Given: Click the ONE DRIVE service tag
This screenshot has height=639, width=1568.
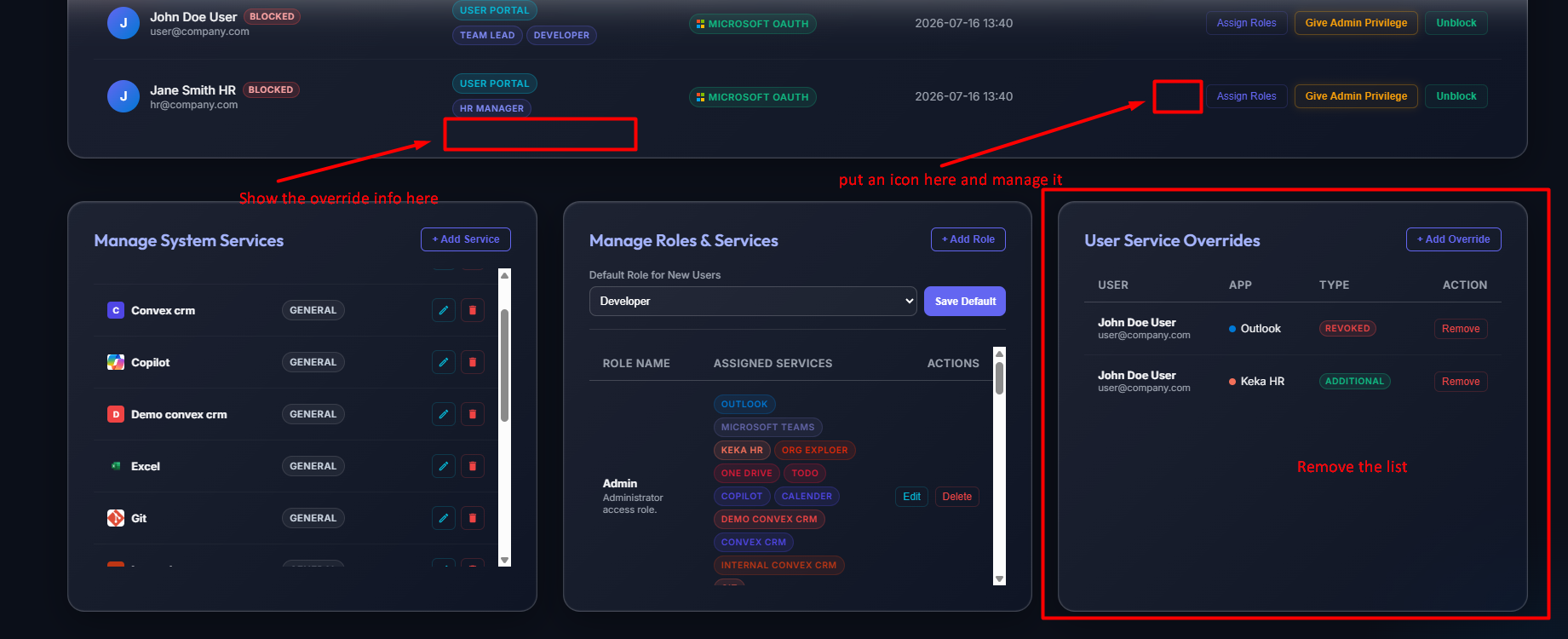Looking at the screenshot, I should point(747,474).
